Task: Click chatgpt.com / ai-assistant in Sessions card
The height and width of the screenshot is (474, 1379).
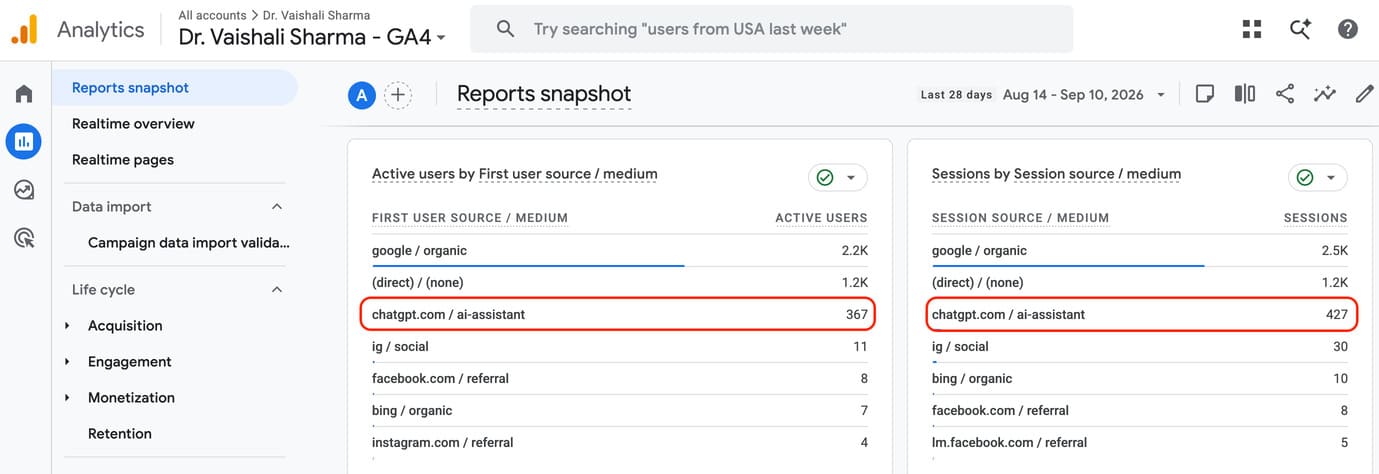Action: click(x=1008, y=314)
